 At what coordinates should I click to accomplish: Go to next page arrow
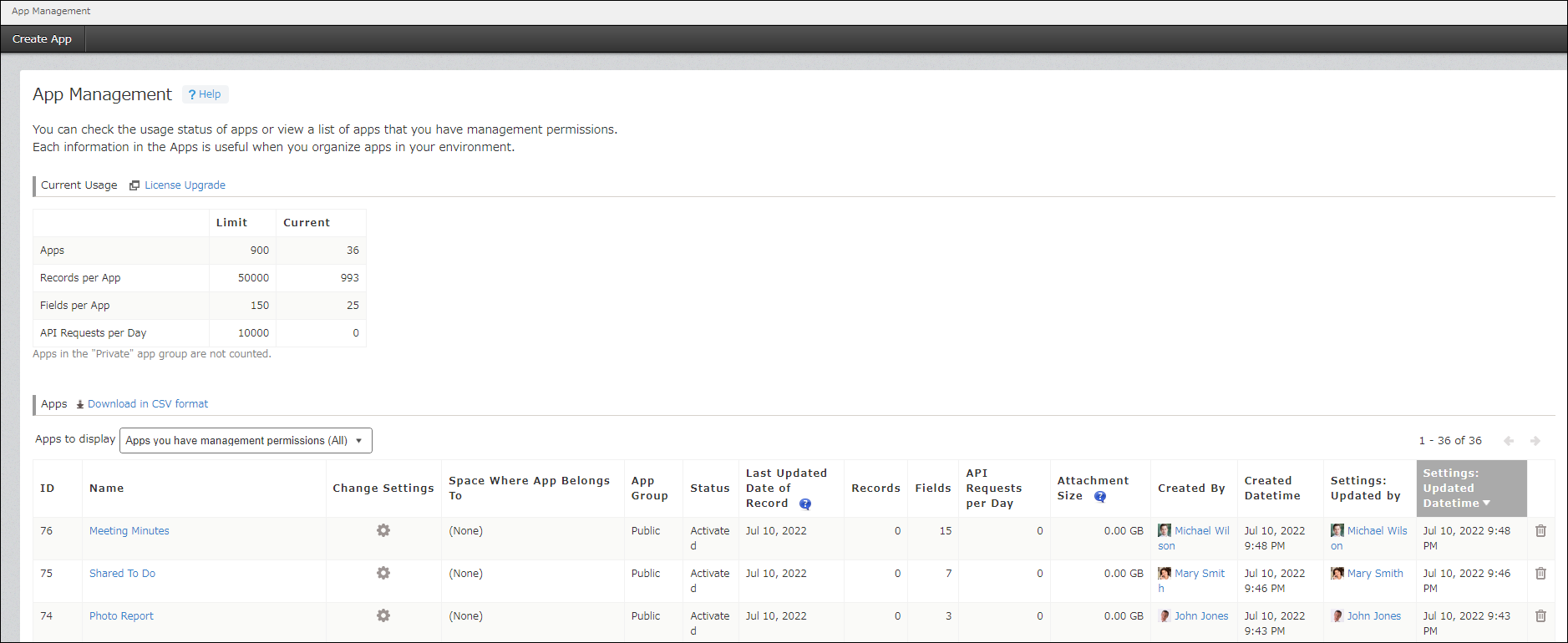click(1535, 441)
